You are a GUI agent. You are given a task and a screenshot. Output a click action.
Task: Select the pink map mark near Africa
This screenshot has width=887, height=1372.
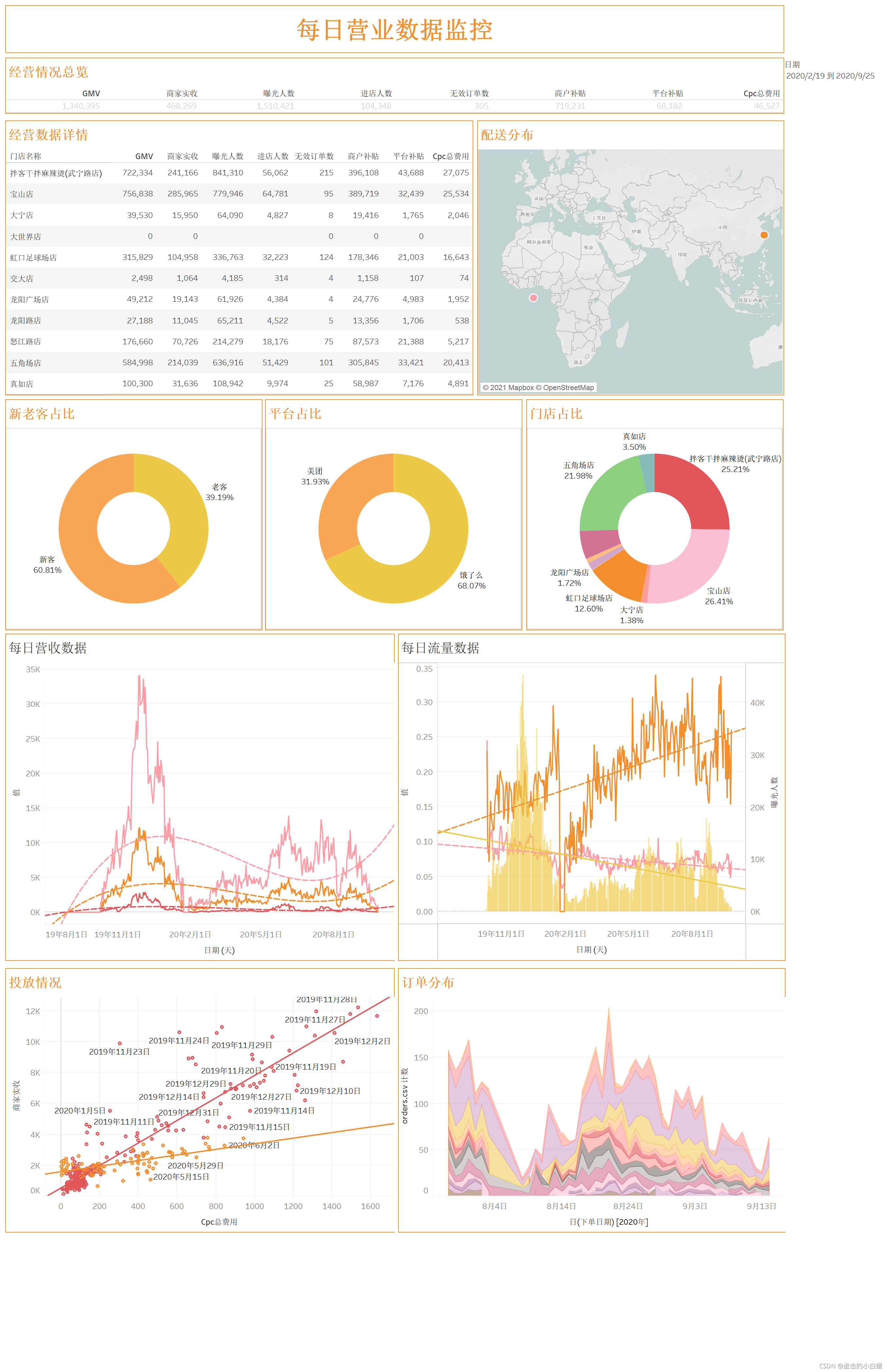(x=534, y=298)
